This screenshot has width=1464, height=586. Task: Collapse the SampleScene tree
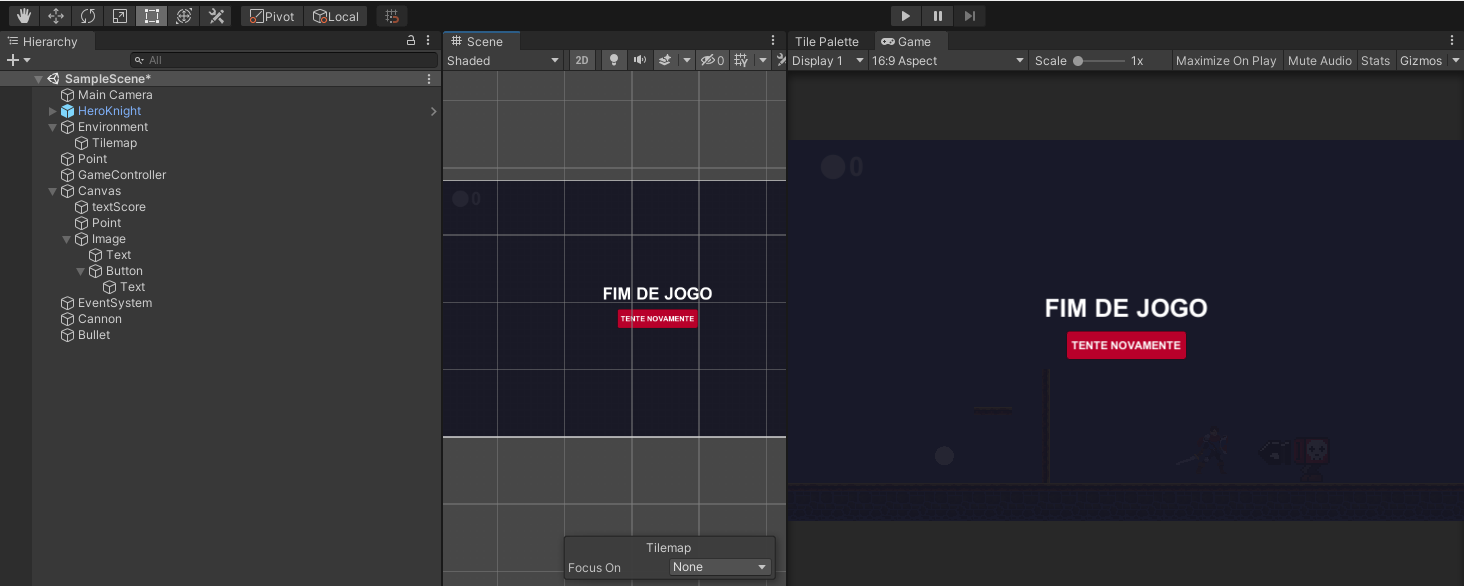38,79
